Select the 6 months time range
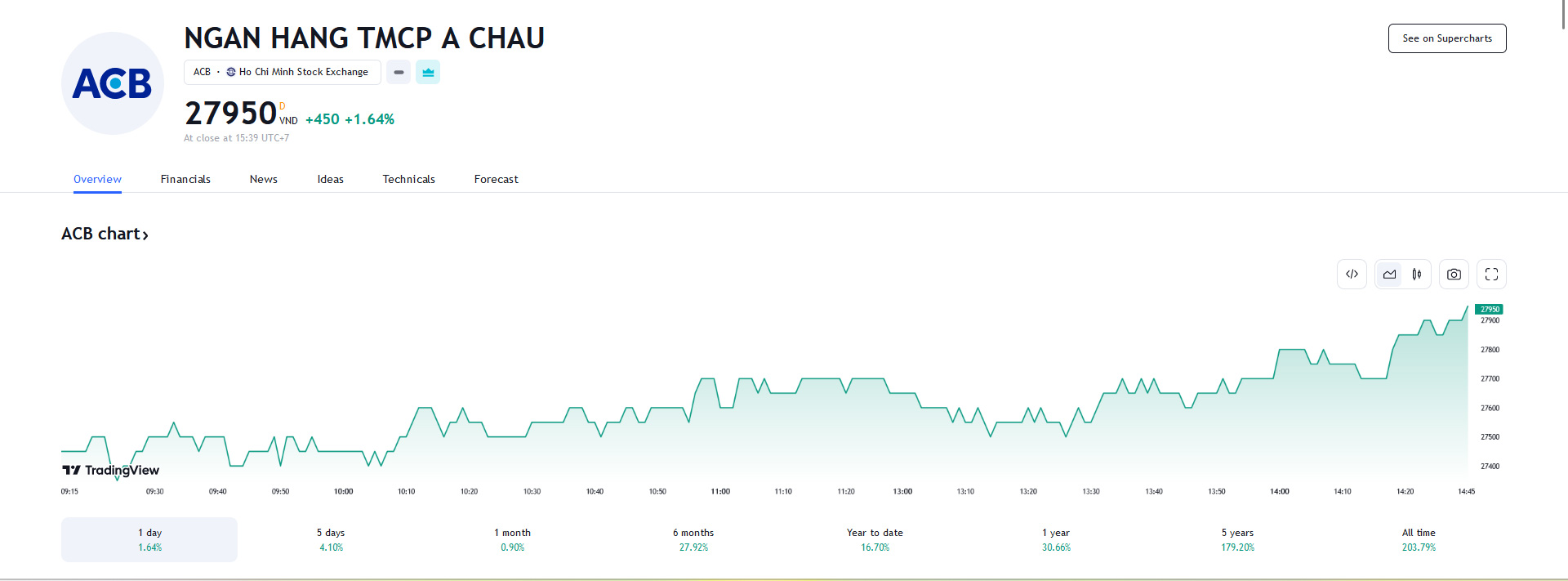This screenshot has width=1568, height=581. coord(693,539)
